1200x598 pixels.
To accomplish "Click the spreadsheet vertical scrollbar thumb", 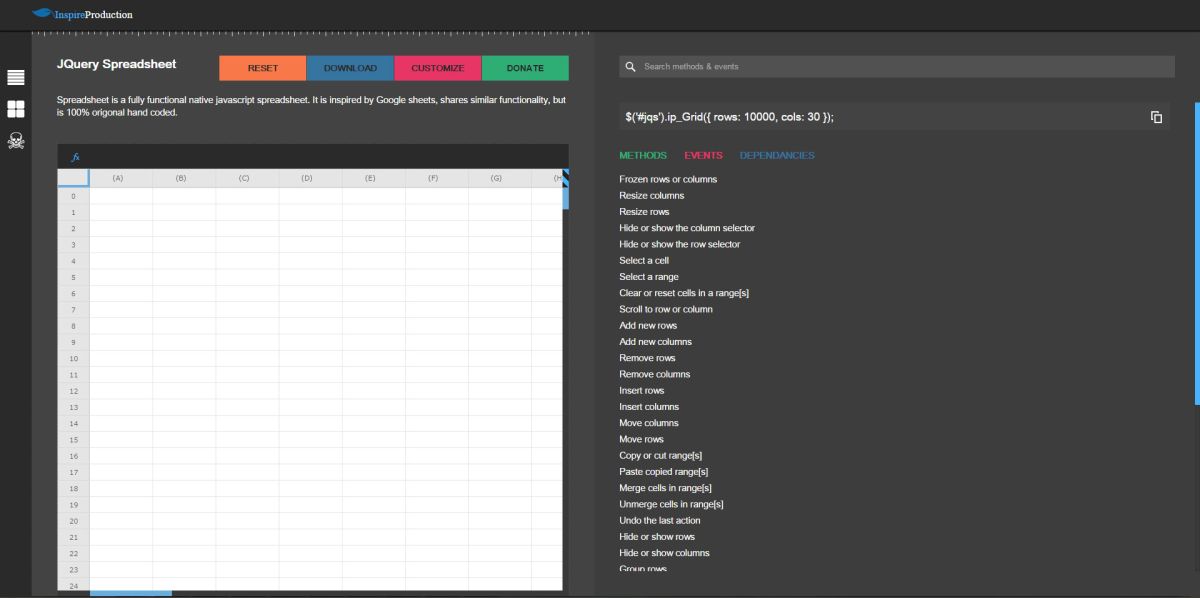I will (566, 198).
